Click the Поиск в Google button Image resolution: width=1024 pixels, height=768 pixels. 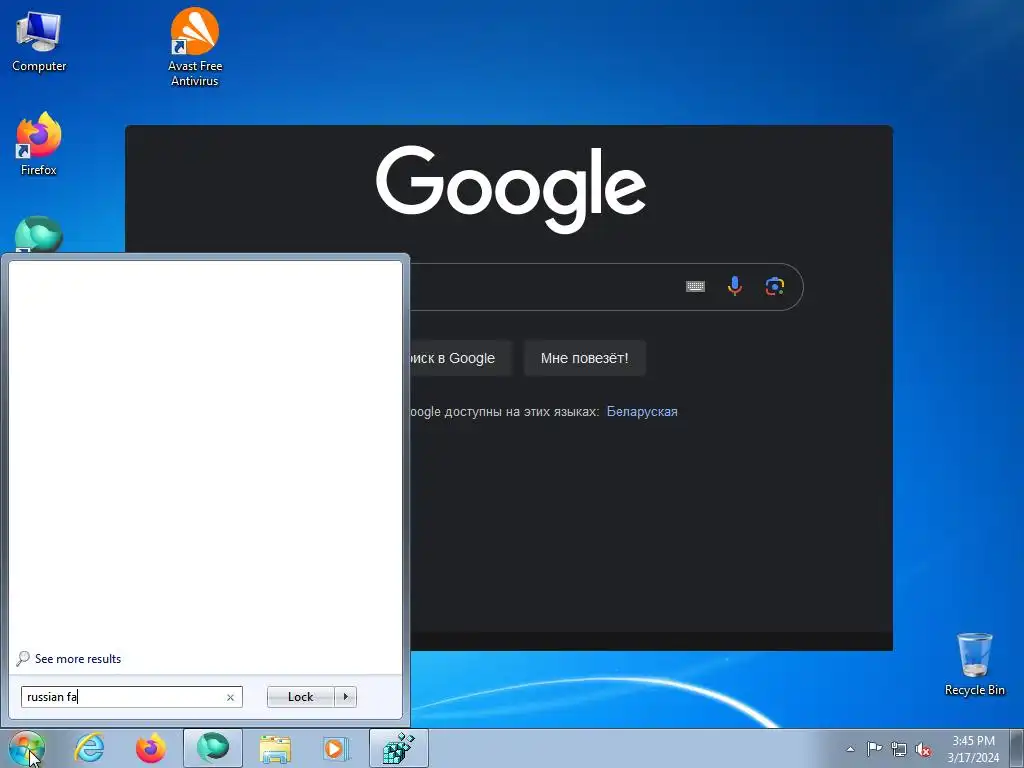tap(460, 358)
